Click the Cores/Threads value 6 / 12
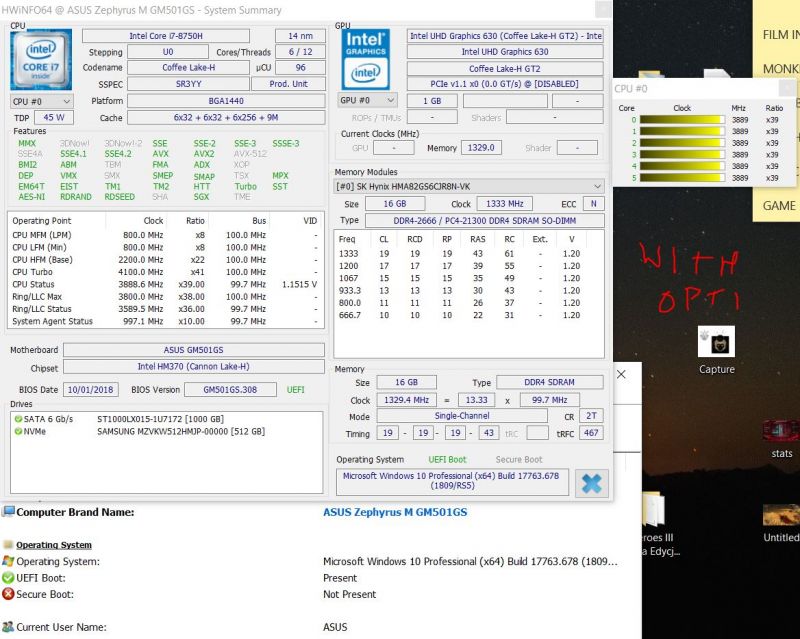The width and height of the screenshot is (800, 639). (300, 52)
